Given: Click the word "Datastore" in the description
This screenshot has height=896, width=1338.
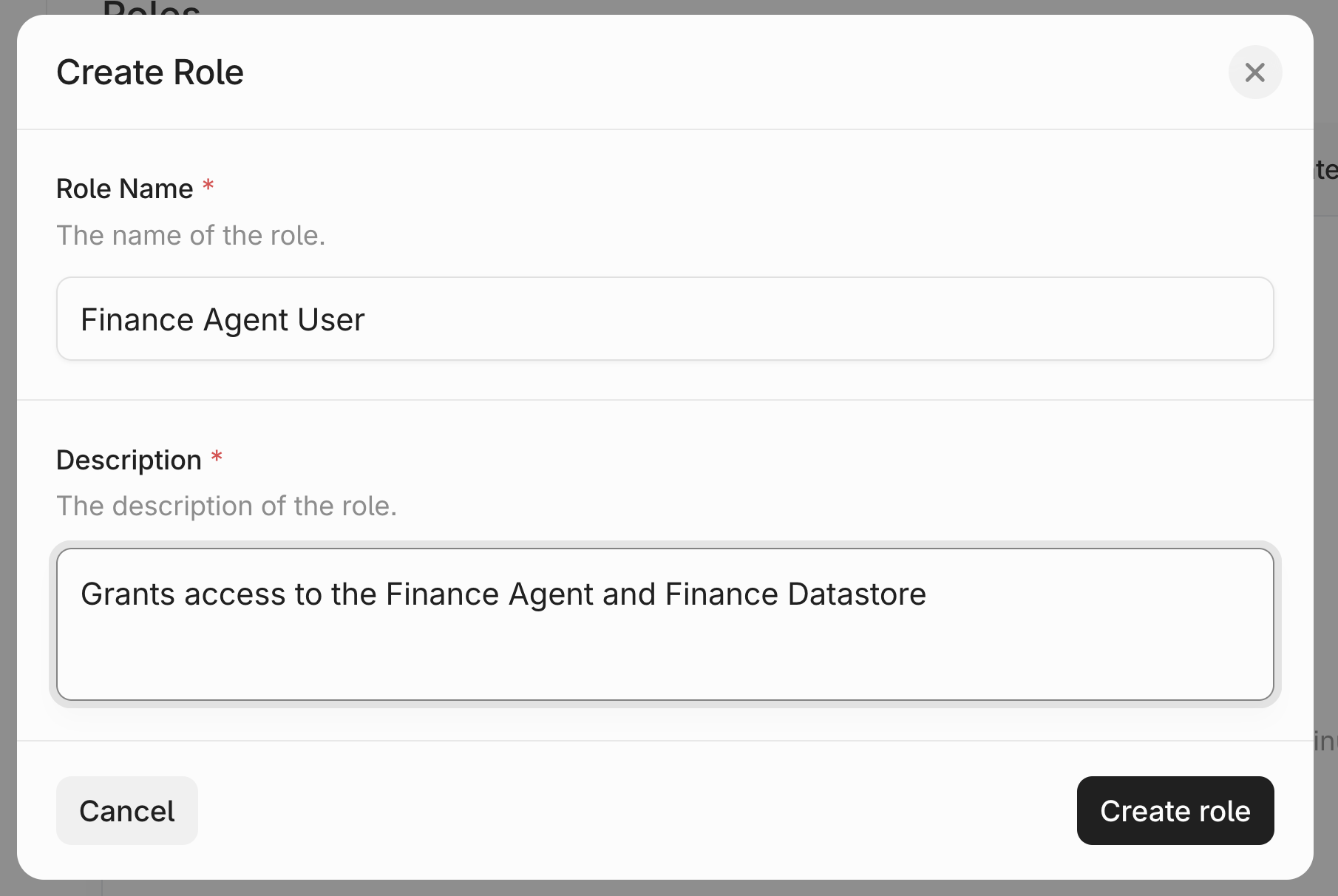Looking at the screenshot, I should point(856,594).
